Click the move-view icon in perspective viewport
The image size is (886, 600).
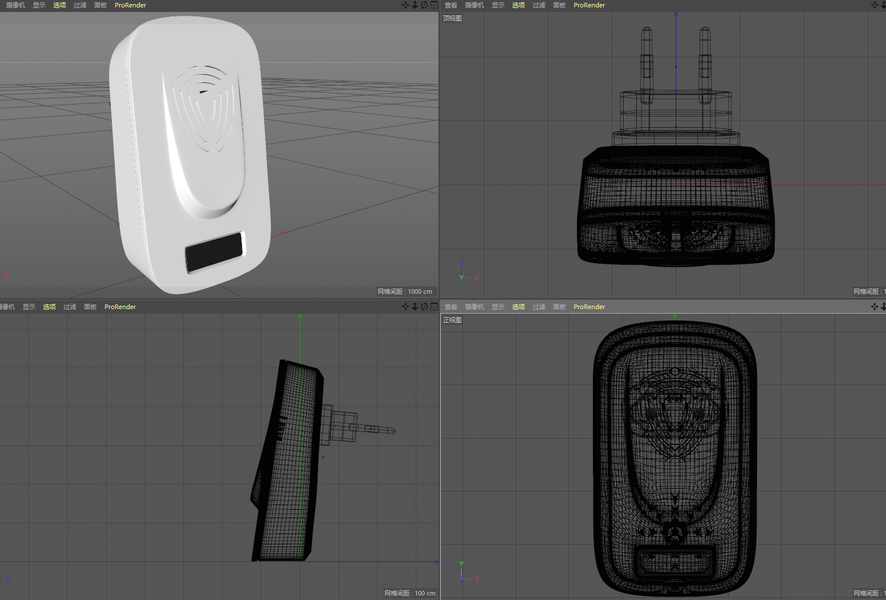click(x=405, y=5)
